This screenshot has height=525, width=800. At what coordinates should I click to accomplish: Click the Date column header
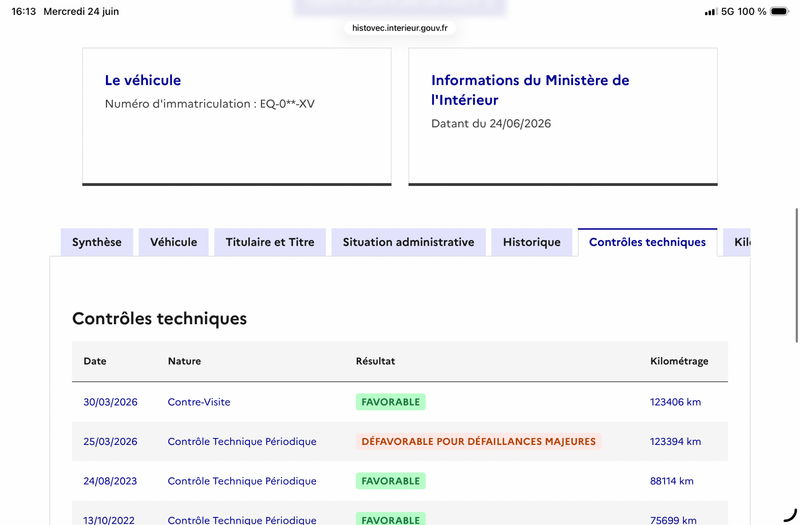click(x=95, y=361)
